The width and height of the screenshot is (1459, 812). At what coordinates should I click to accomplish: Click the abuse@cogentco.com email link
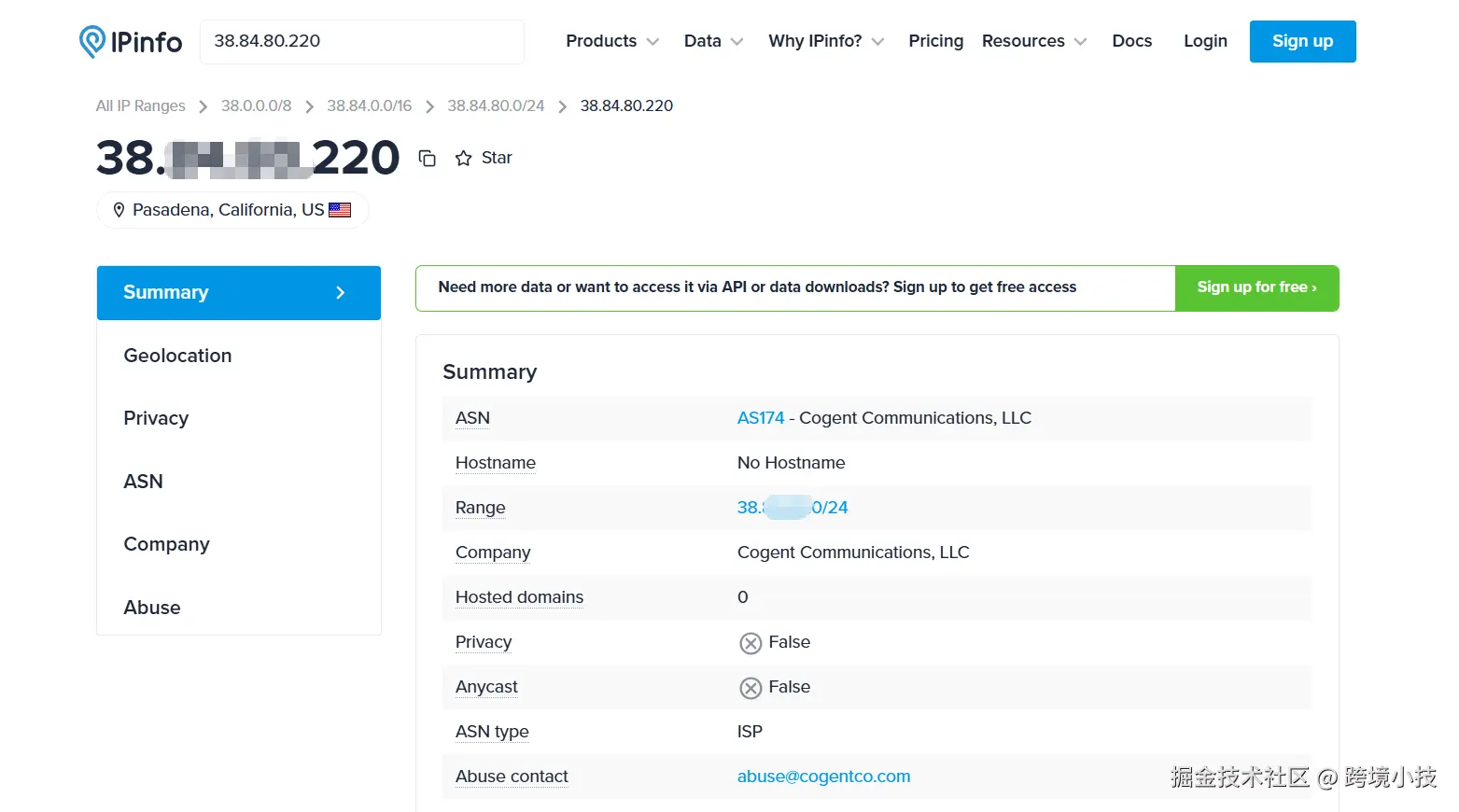(823, 777)
